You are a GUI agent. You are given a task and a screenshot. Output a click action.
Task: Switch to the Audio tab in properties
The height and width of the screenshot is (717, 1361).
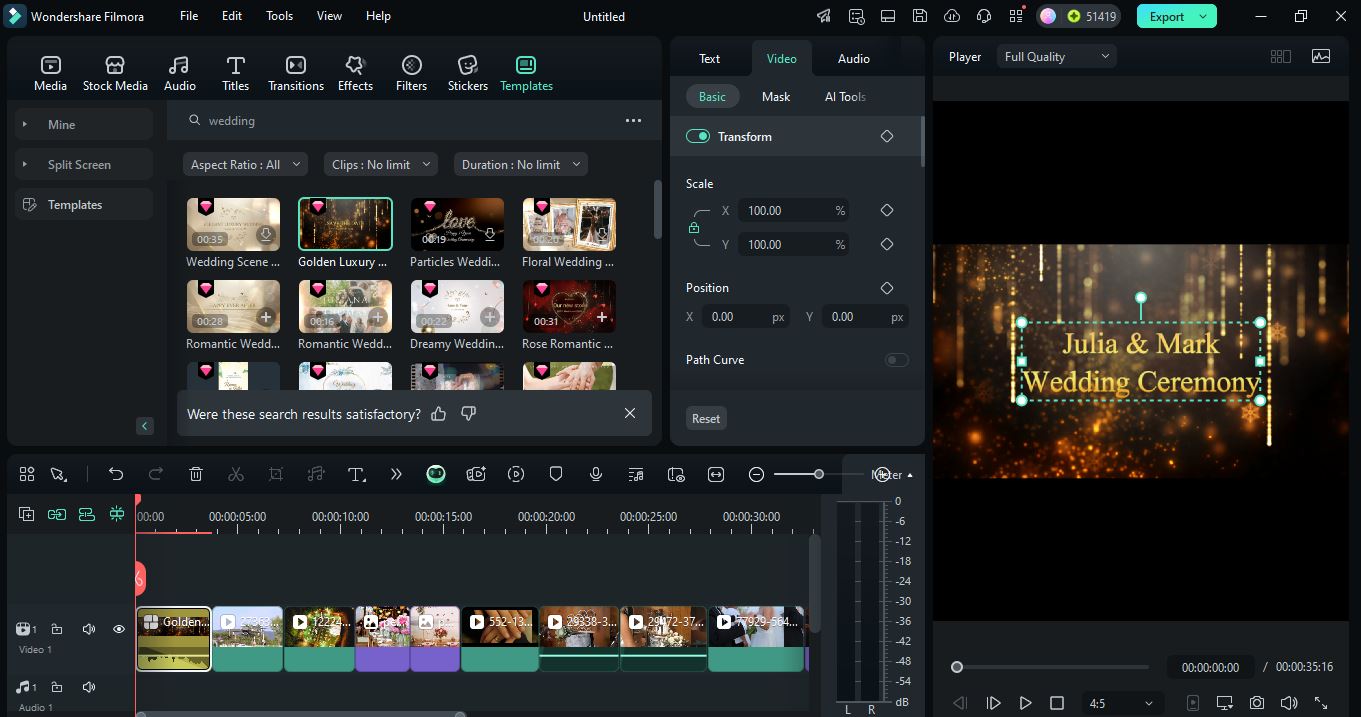[x=853, y=58]
